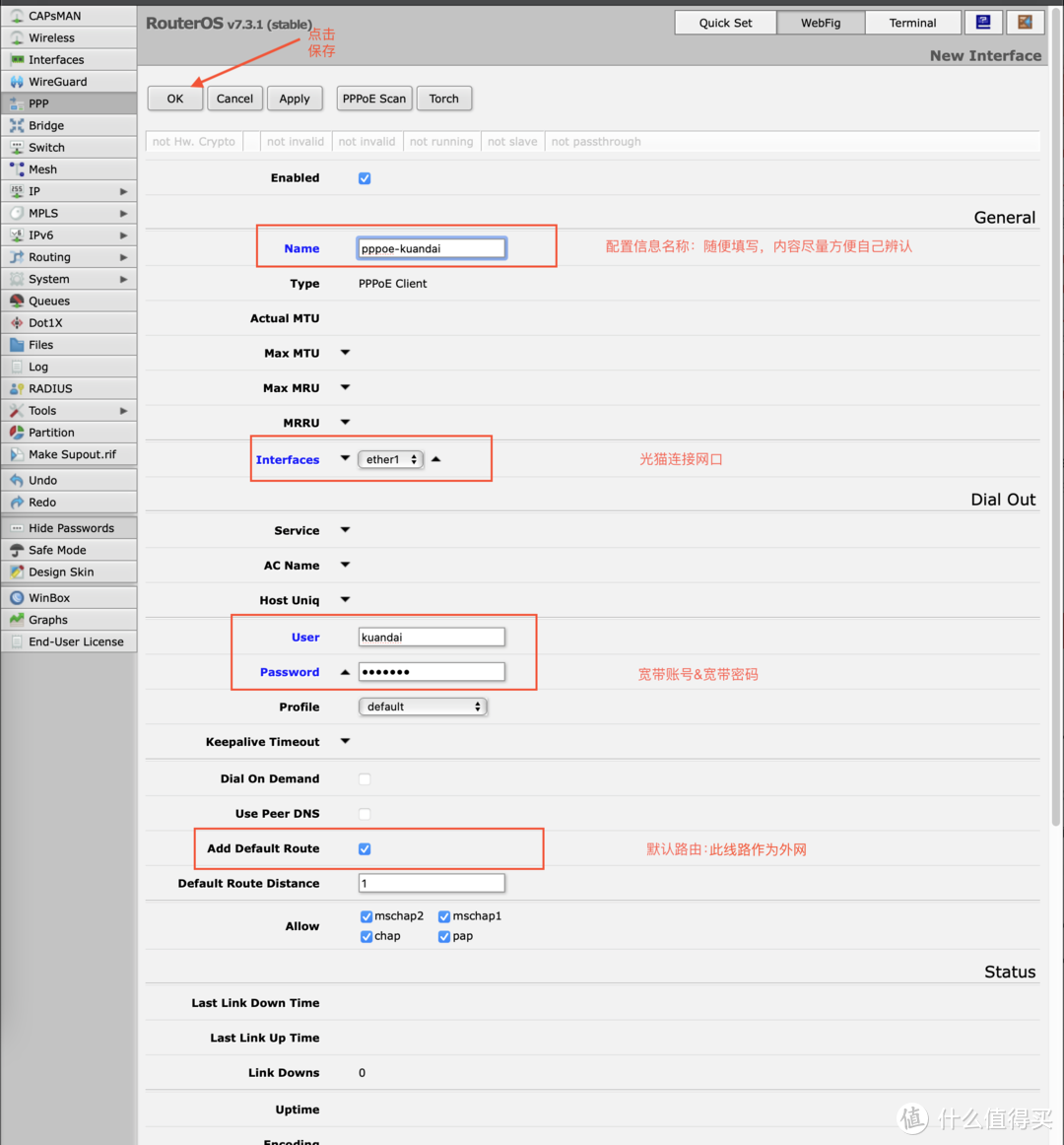This screenshot has height=1145, width=1064.
Task: Expand the Max MRU field arrow
Action: pos(346,388)
